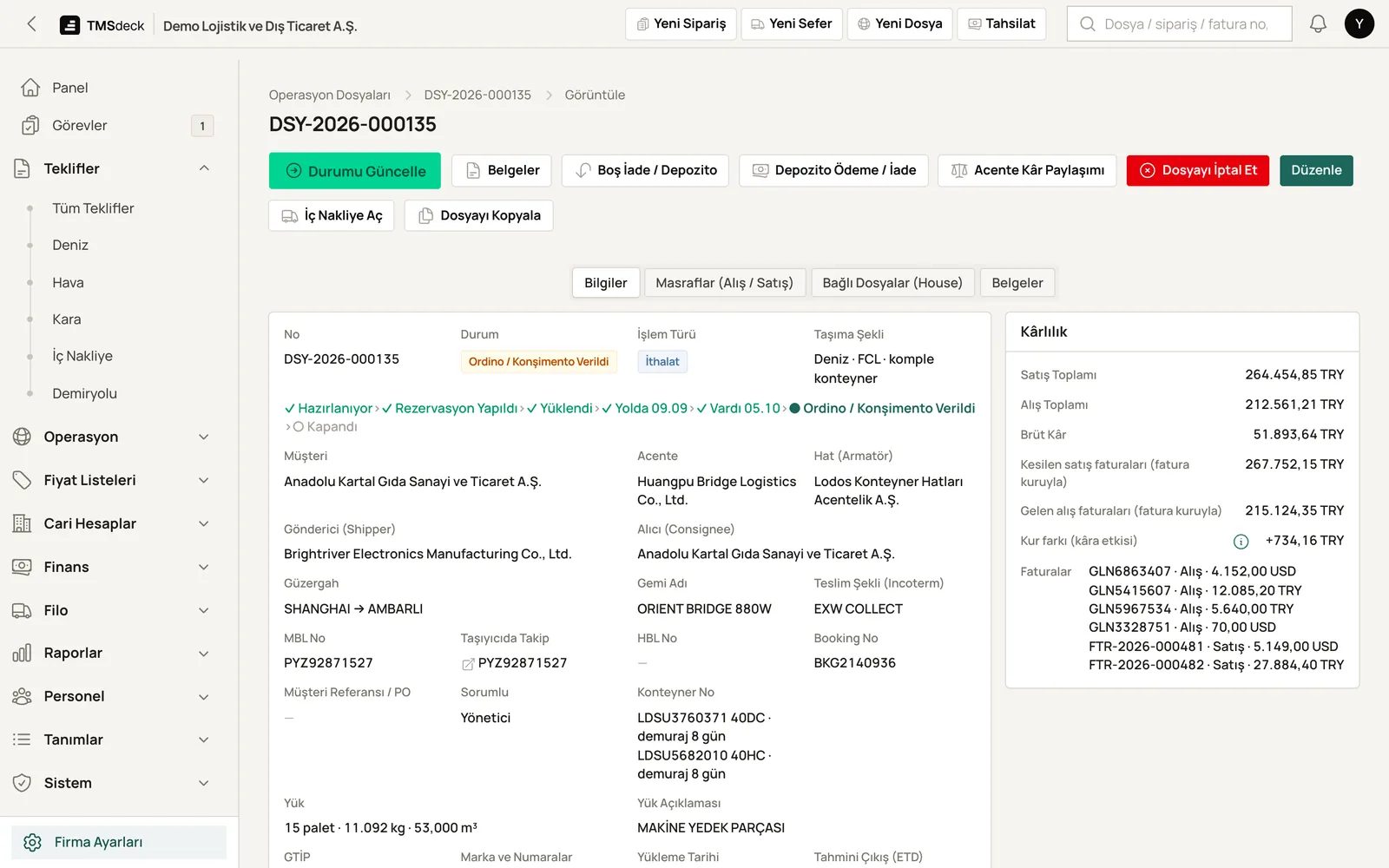Click the back arrow icon in header

(x=32, y=24)
